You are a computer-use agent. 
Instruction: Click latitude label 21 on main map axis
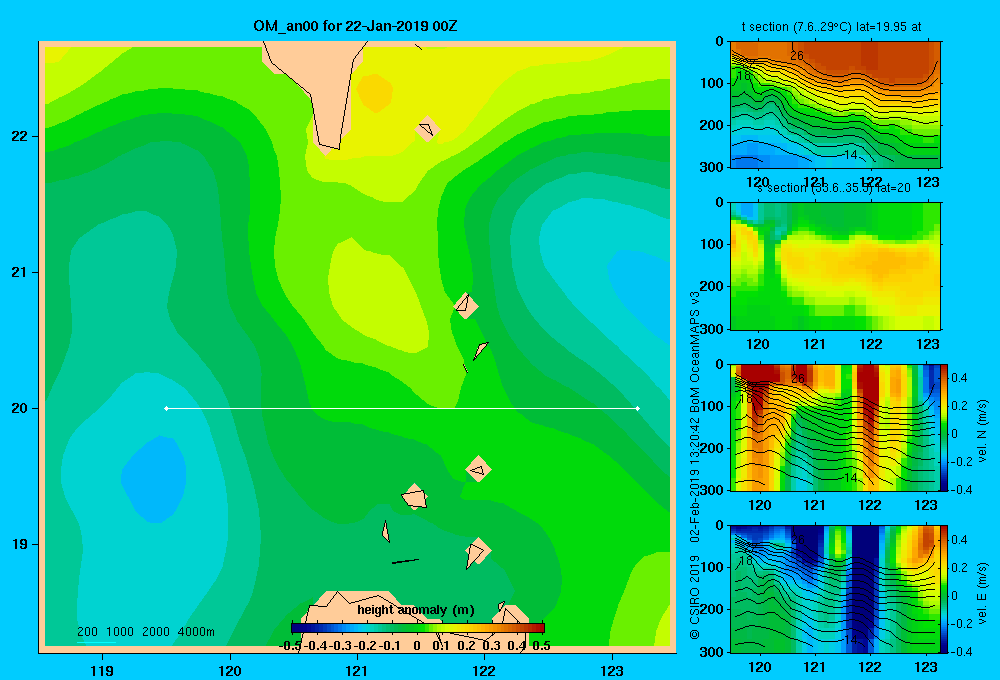pyautogui.click(x=20, y=272)
